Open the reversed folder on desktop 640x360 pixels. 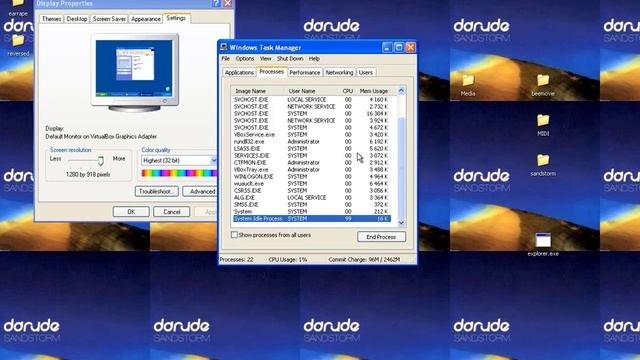tap(18, 45)
